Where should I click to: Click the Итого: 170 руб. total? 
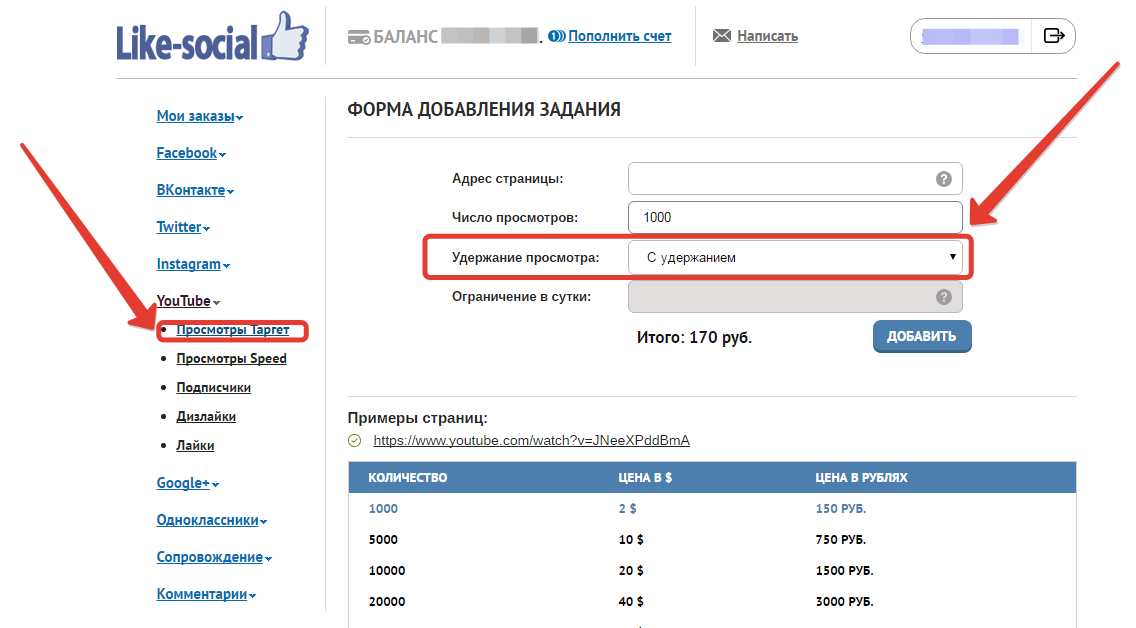[694, 338]
